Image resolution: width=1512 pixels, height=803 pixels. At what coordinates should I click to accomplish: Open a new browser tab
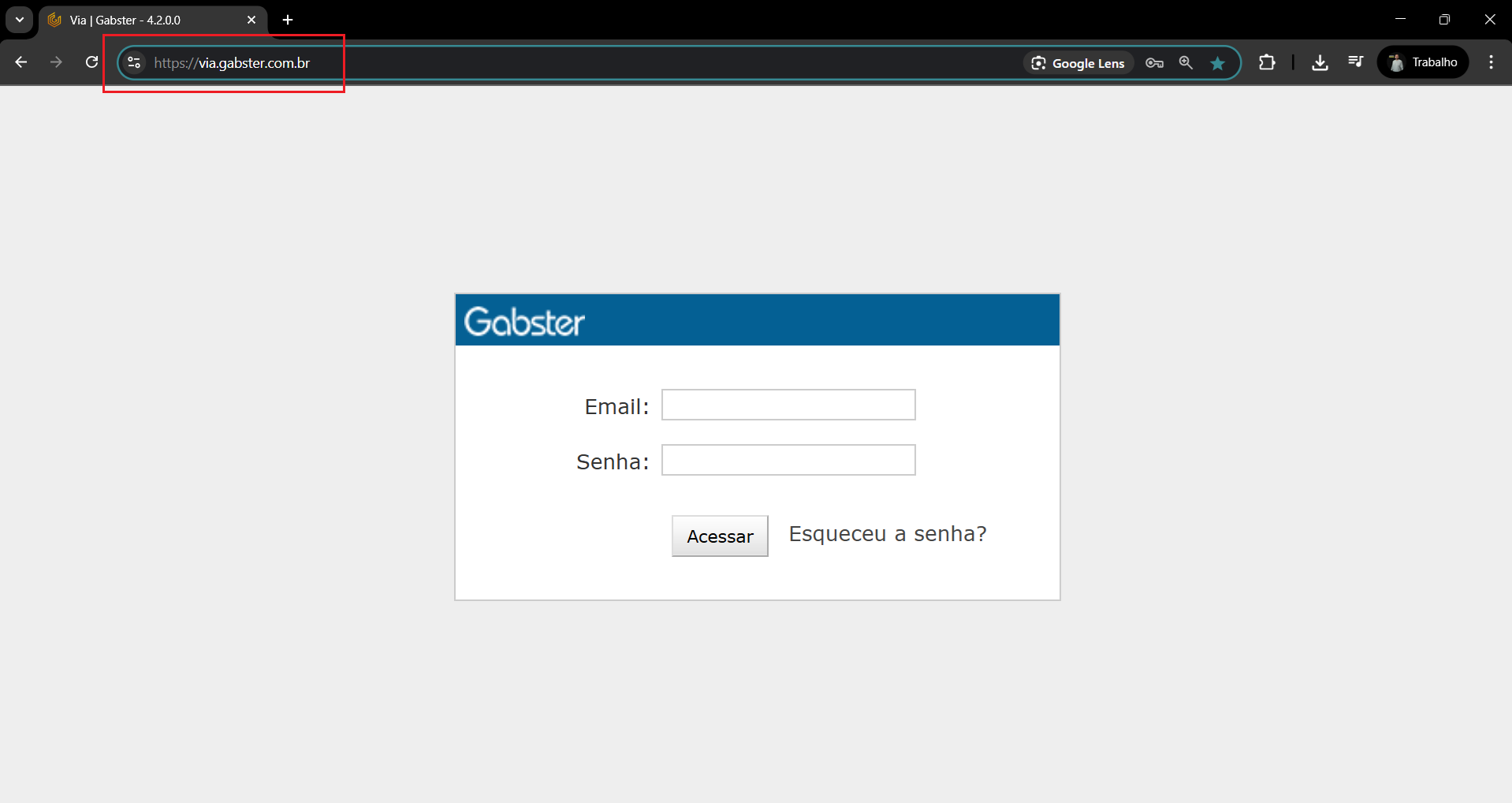[x=288, y=20]
